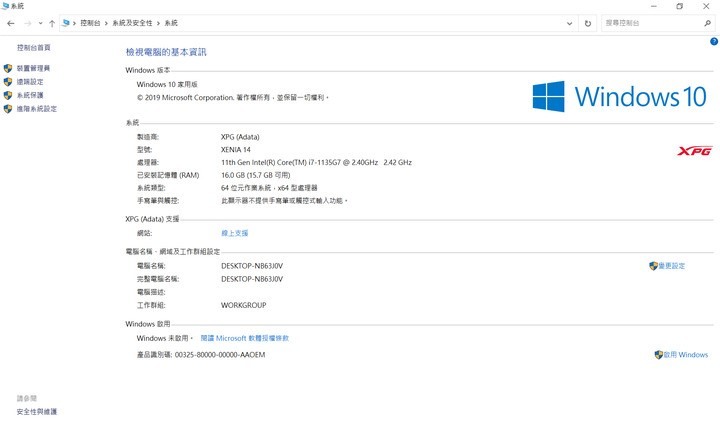
Task: Select the computer name DESKTOP-NB63J0V
Action: coord(252,266)
